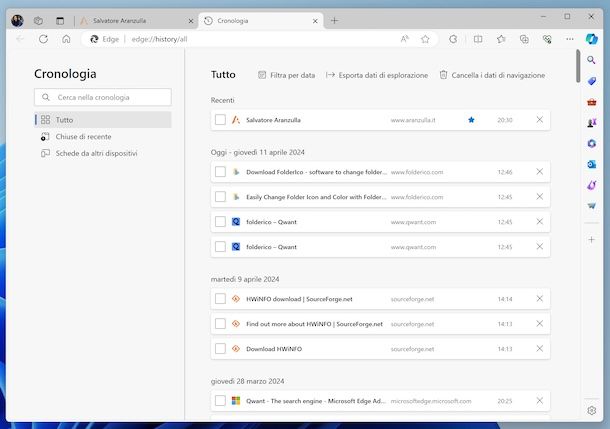Remove Download FolderIco entry with X
Screen dimensions: 610x429
point(540,172)
